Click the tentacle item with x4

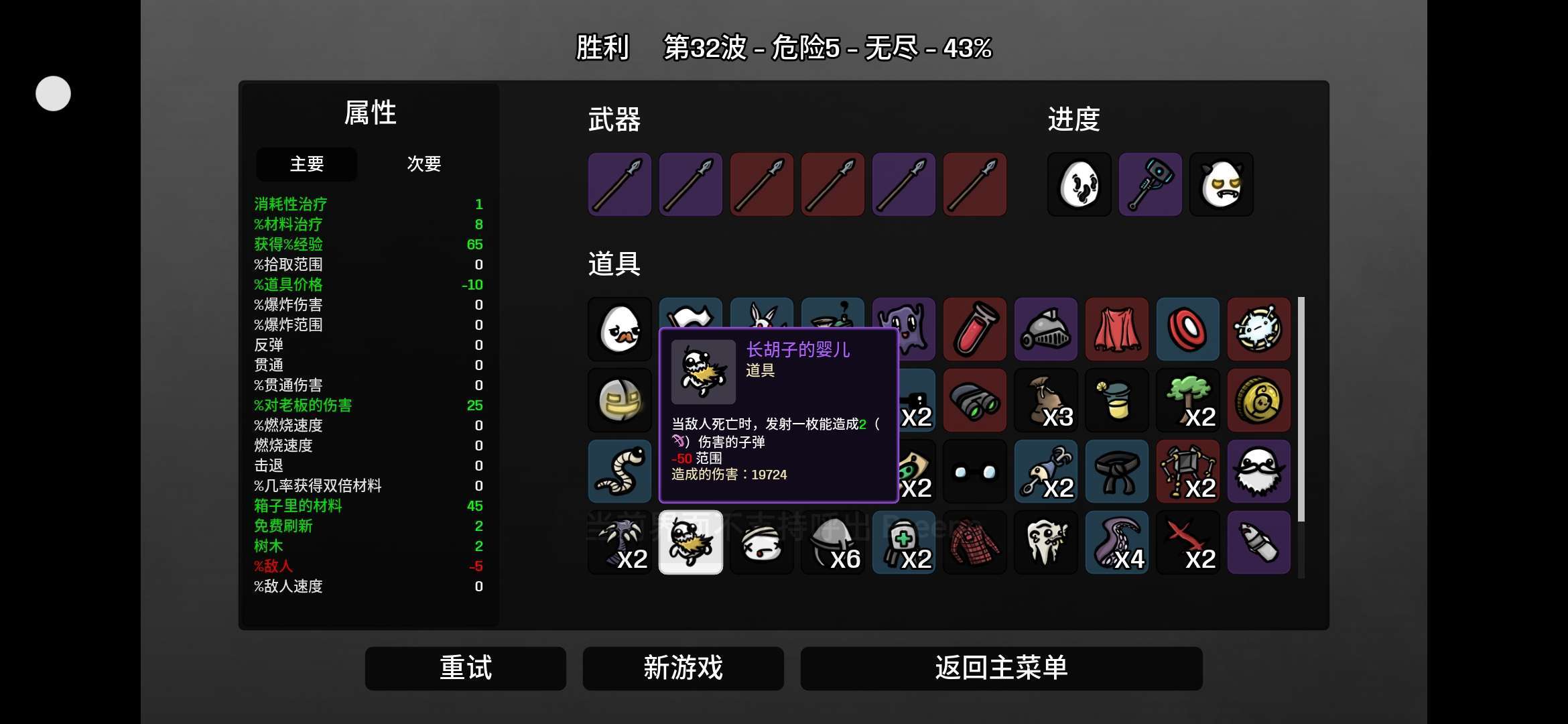pos(1117,542)
